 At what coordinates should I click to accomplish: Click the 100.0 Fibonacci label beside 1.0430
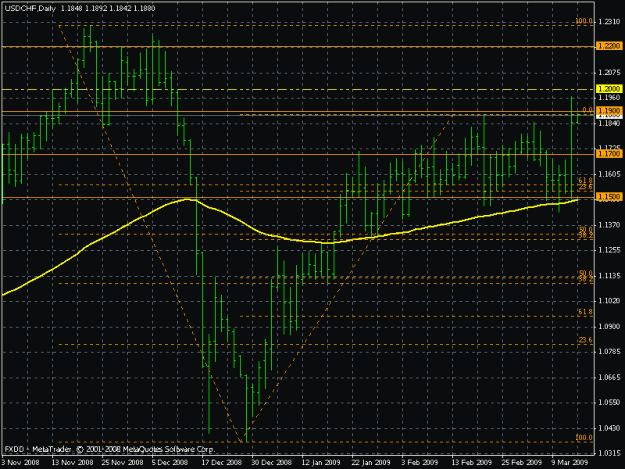click(584, 437)
